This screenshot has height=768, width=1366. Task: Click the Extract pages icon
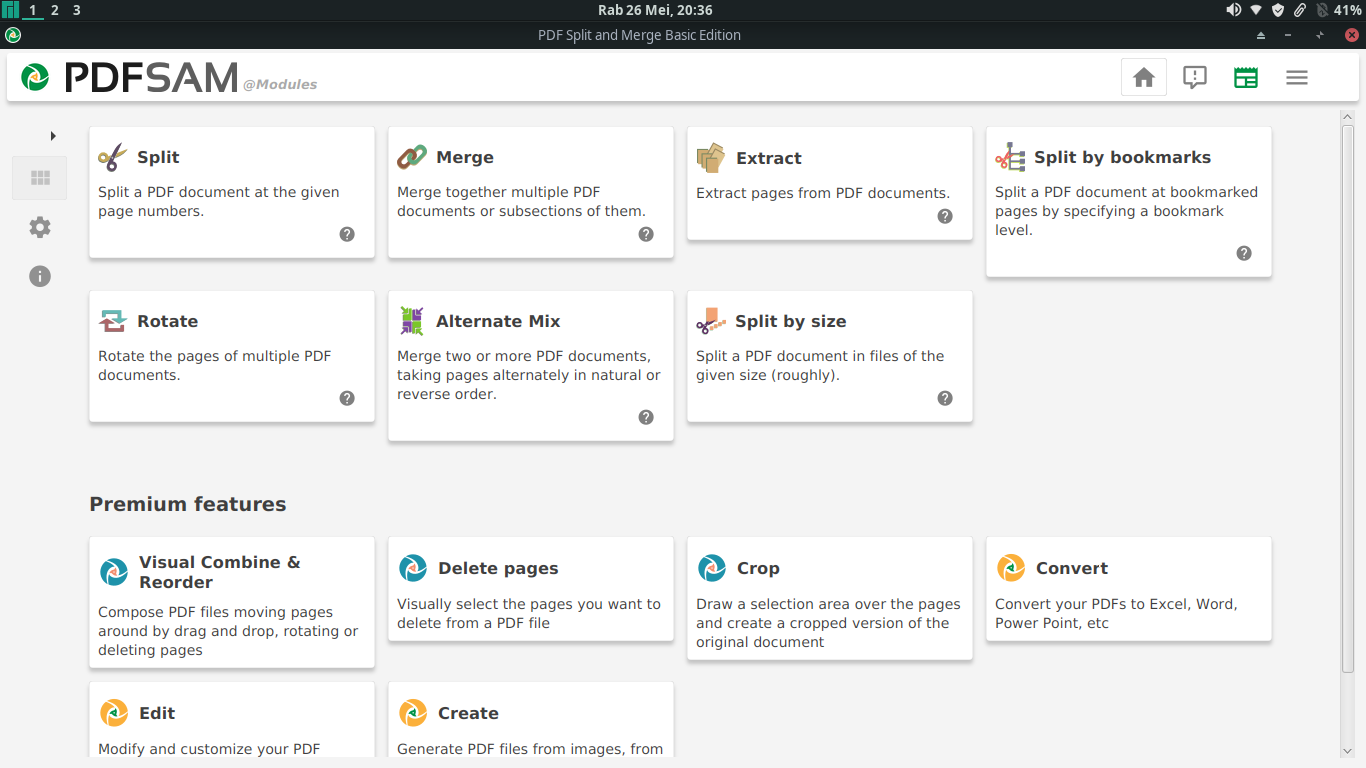click(711, 157)
